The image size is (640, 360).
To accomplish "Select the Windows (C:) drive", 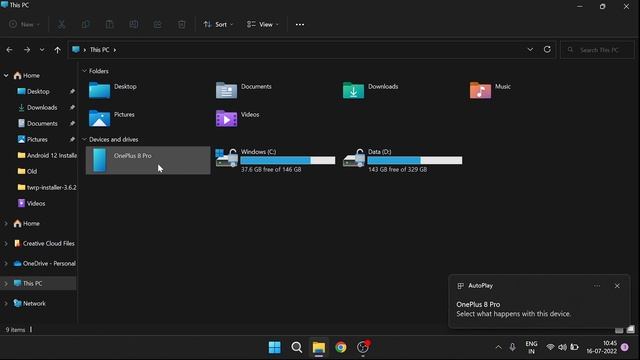I will coord(276,160).
